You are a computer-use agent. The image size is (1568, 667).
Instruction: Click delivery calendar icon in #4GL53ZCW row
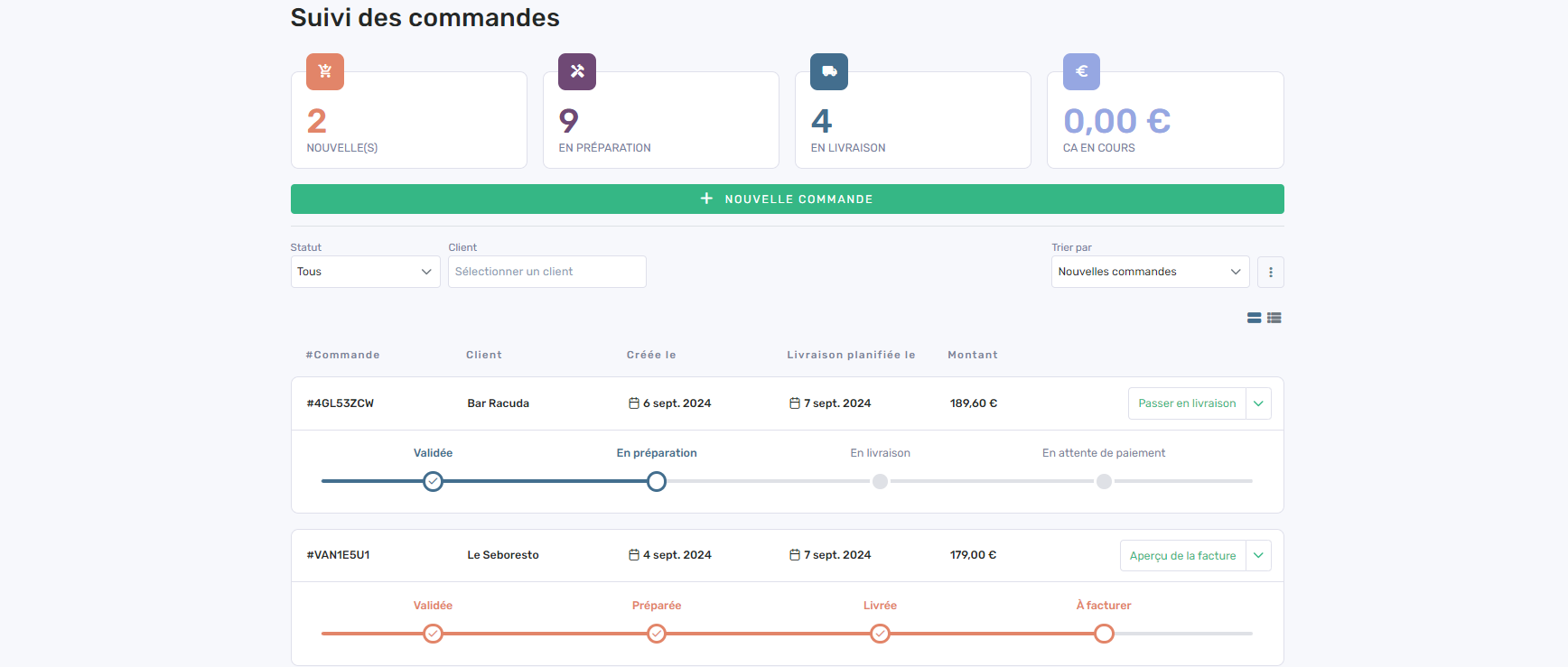click(795, 403)
